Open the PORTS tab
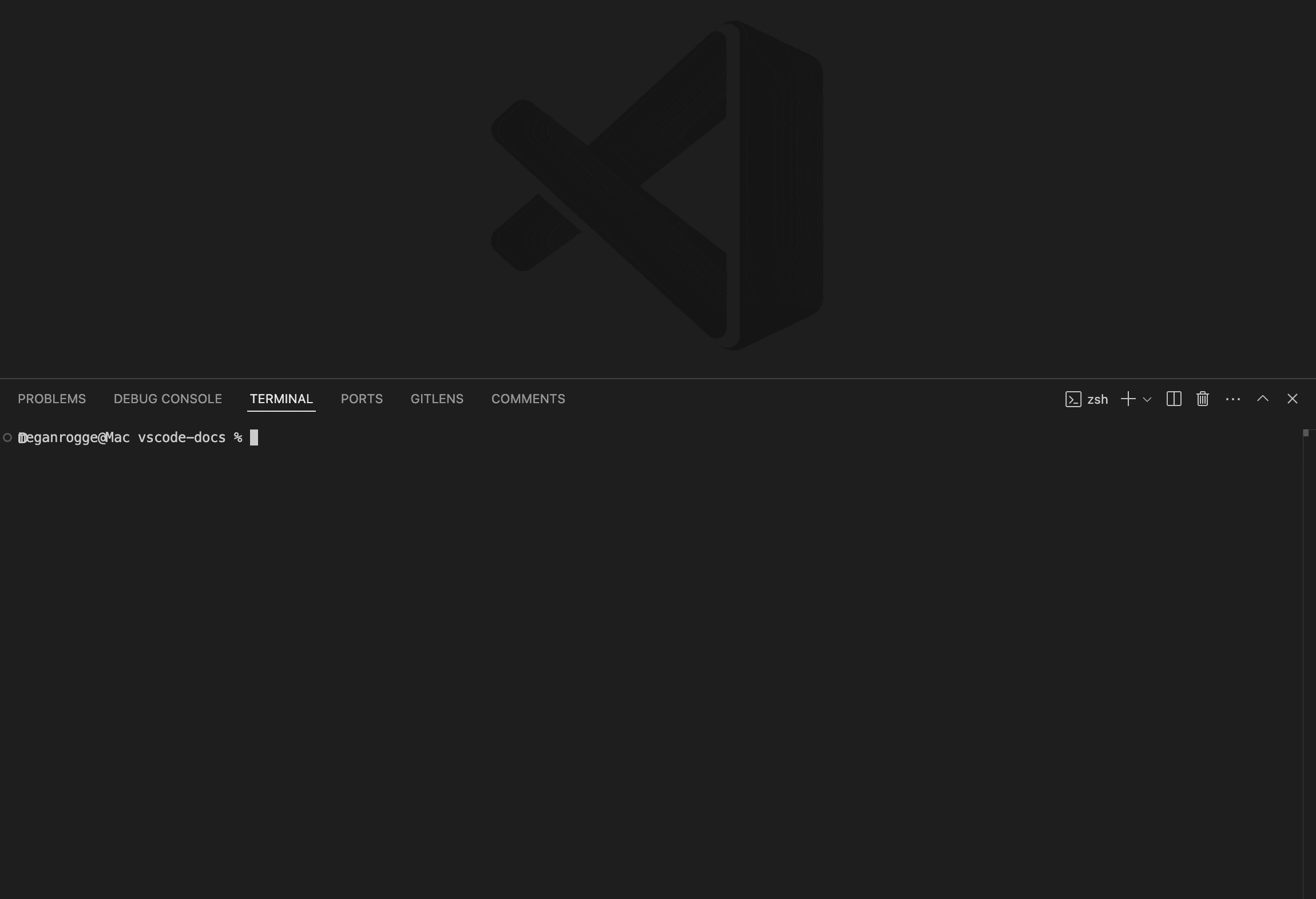Viewport: 1316px width, 899px height. [361, 399]
